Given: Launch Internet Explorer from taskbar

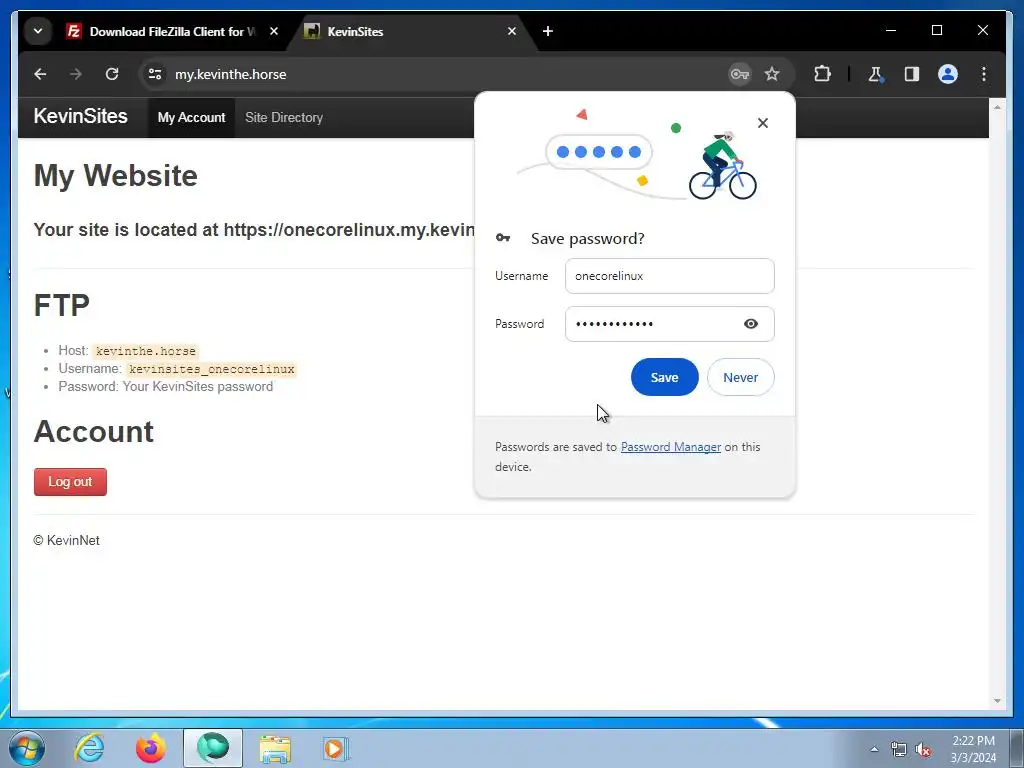Looking at the screenshot, I should pyautogui.click(x=89, y=748).
